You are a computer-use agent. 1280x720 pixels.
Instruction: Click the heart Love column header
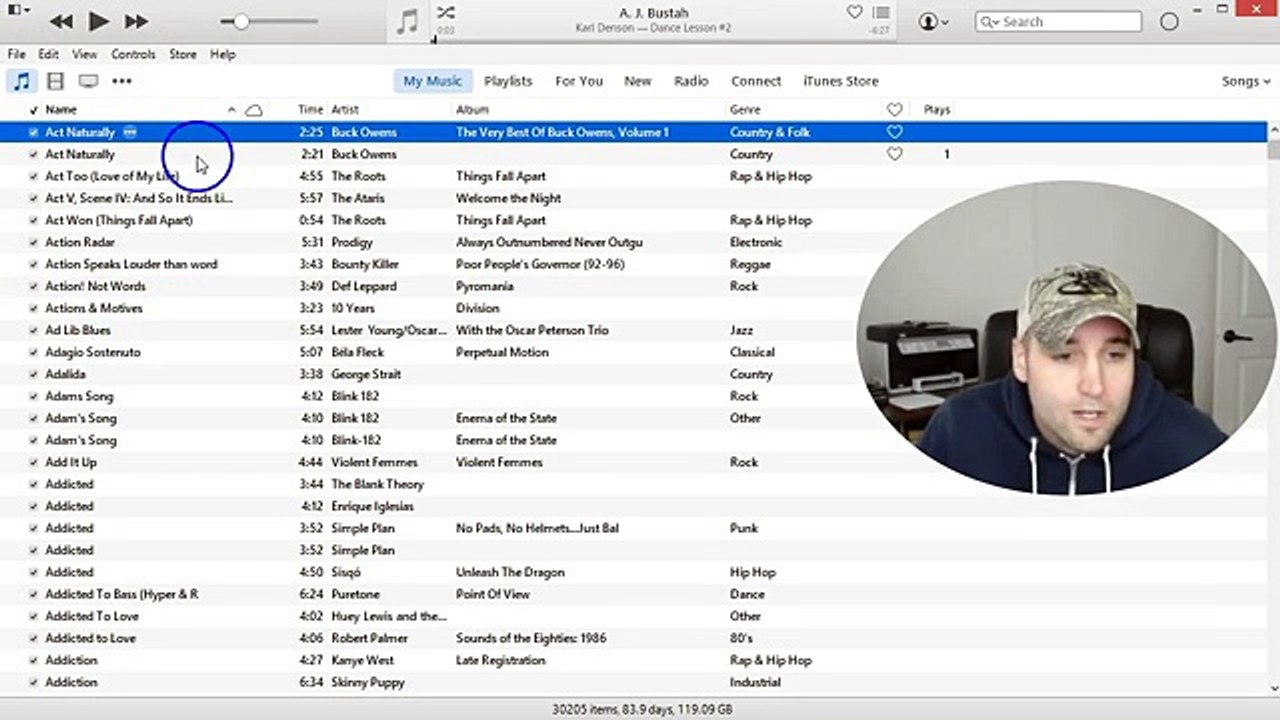coord(895,110)
